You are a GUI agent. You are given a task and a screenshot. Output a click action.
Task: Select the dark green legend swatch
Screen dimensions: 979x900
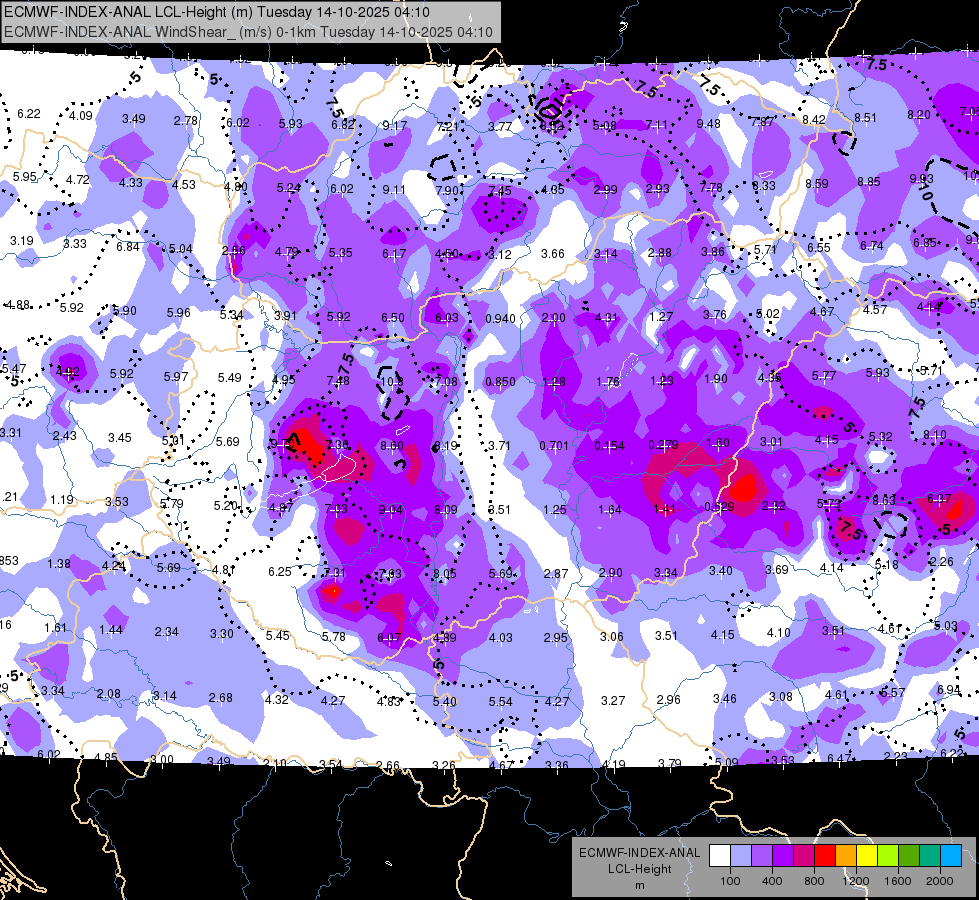[x=908, y=856]
